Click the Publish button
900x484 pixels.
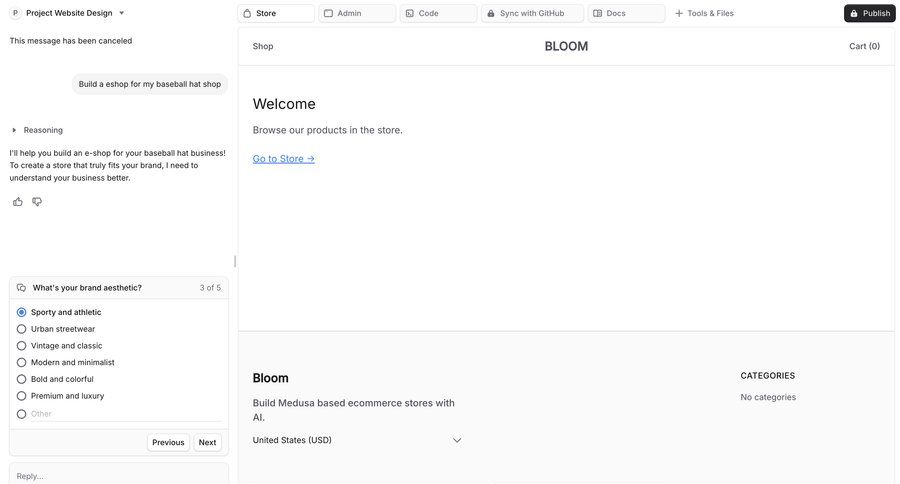pos(870,13)
